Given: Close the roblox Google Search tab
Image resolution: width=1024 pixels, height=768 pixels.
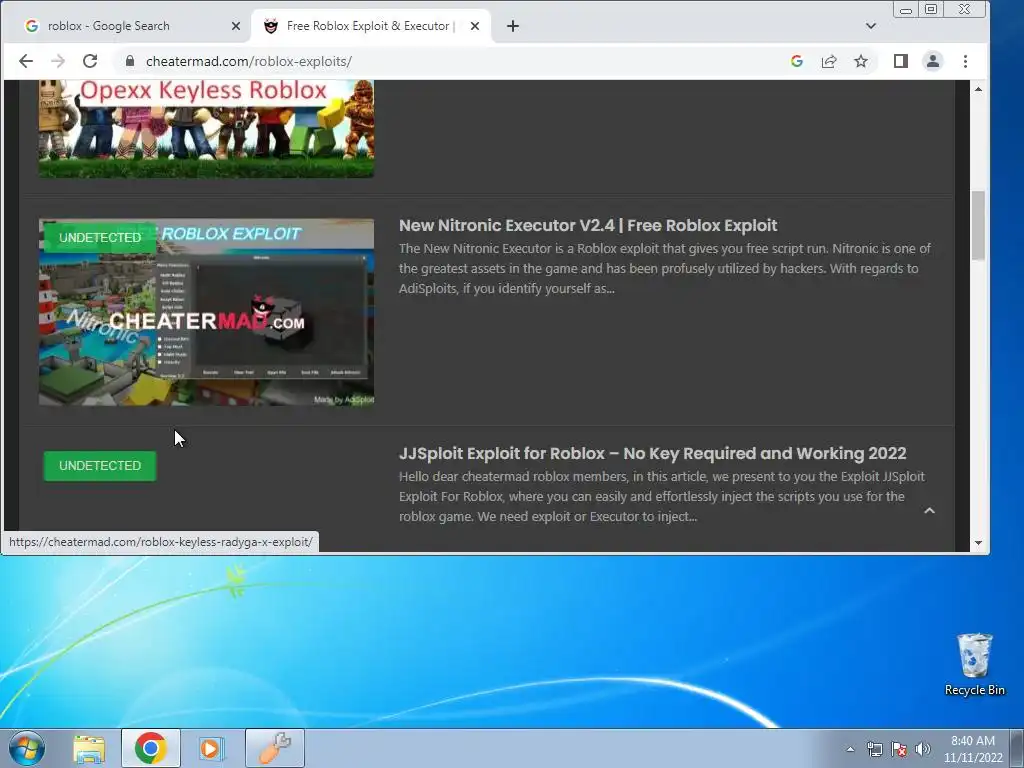Looking at the screenshot, I should [x=236, y=26].
